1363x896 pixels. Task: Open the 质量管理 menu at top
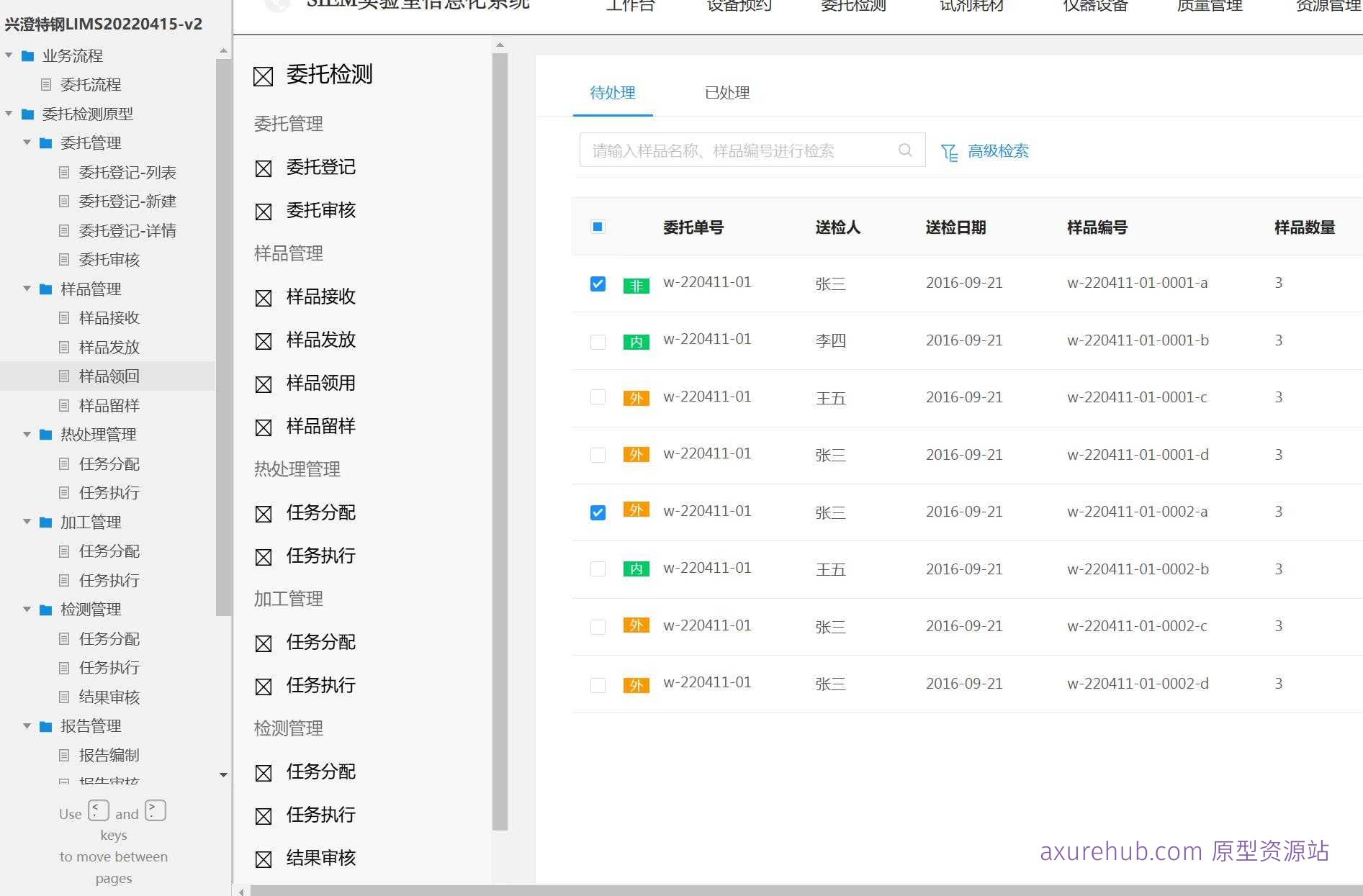pos(1208,6)
